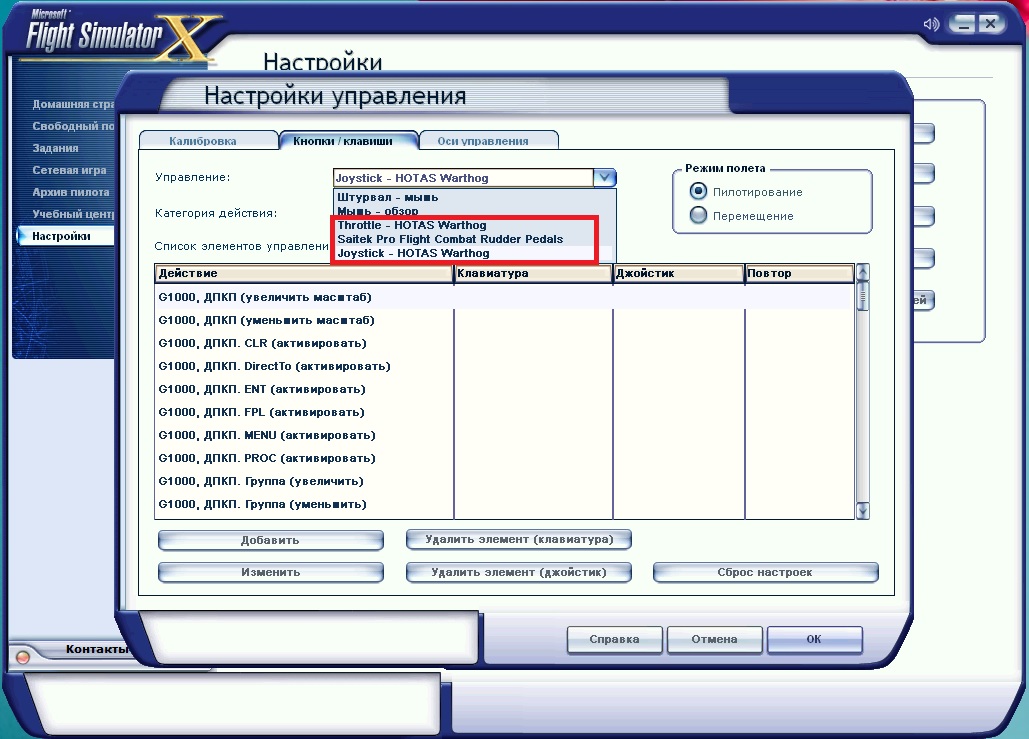Open the Оси управления tab

(x=488, y=140)
